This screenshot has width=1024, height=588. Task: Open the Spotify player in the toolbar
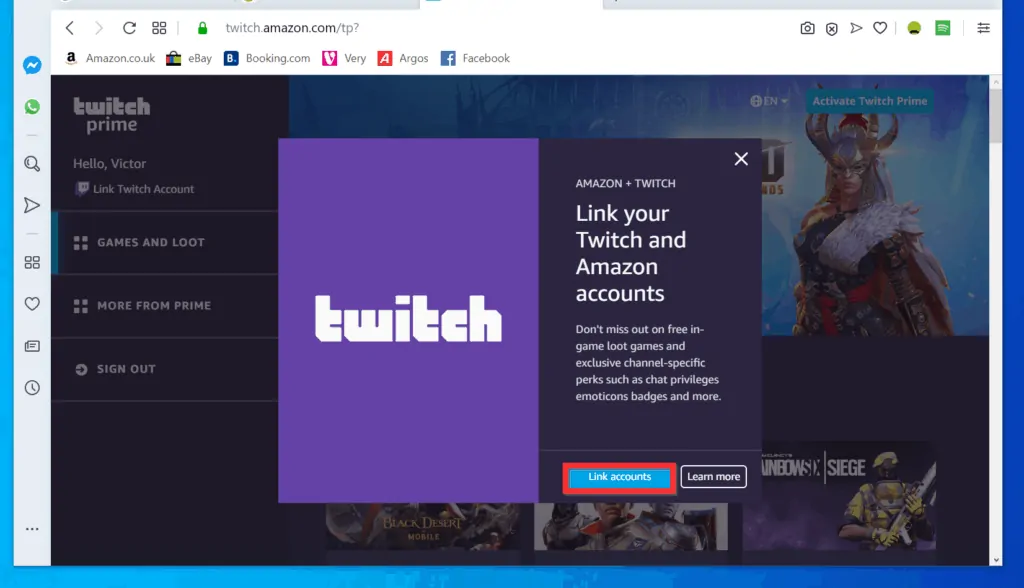(x=941, y=29)
